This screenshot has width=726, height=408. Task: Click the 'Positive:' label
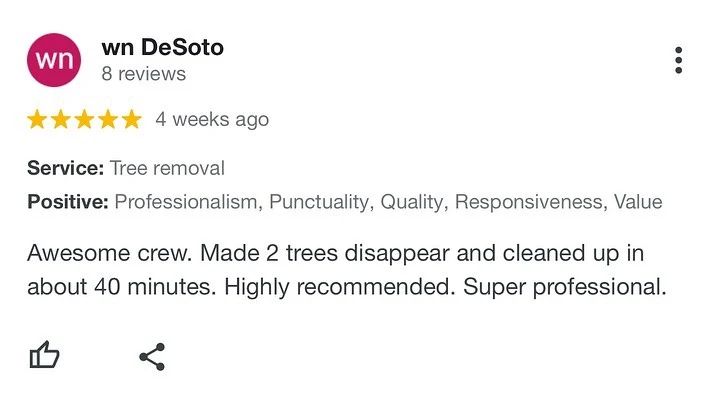tap(68, 202)
